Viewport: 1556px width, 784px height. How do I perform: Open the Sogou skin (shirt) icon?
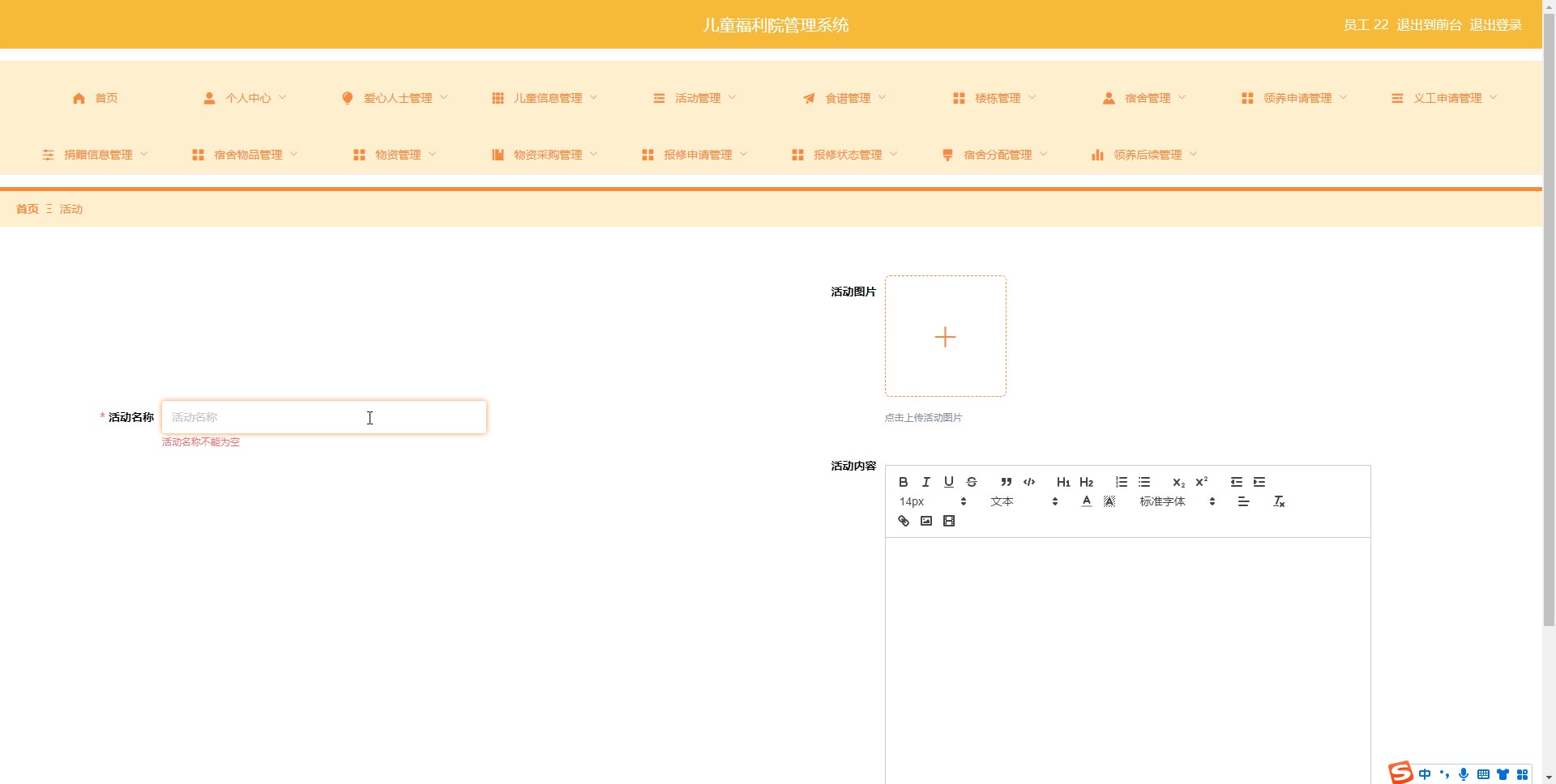(1503, 774)
